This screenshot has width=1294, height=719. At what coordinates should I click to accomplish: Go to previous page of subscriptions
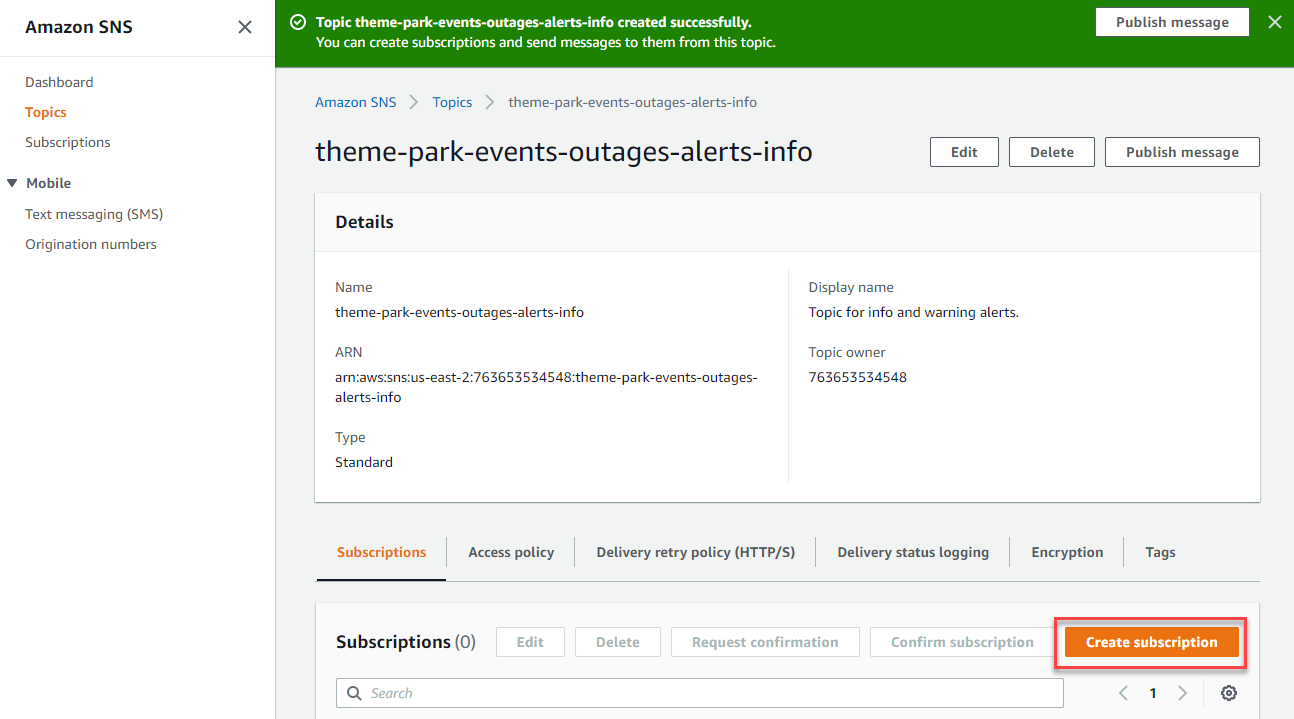point(1123,693)
